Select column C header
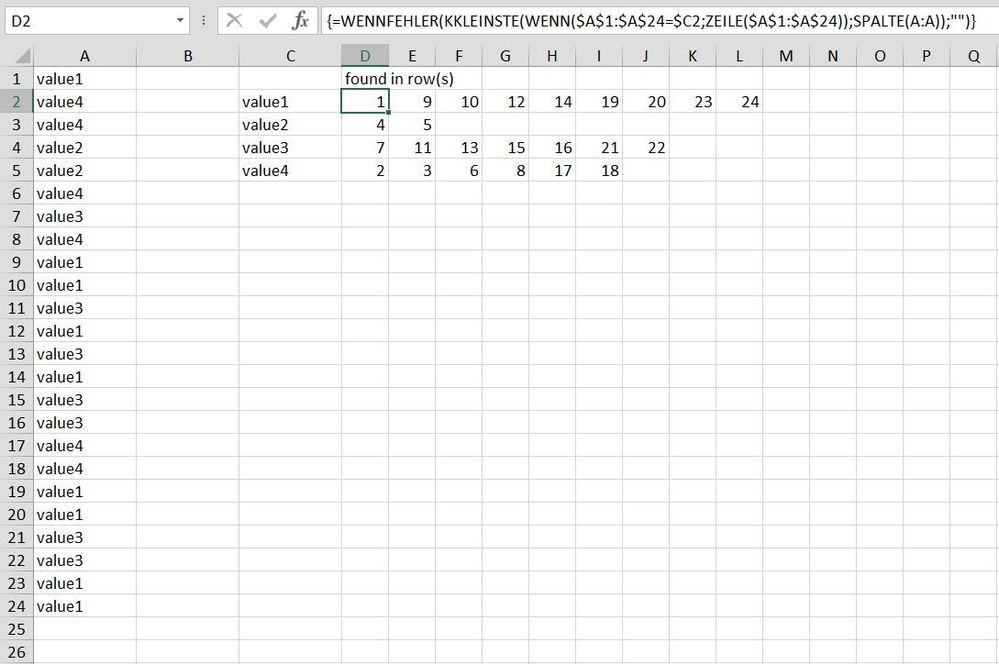Viewport: 999px width, 664px height. point(291,56)
